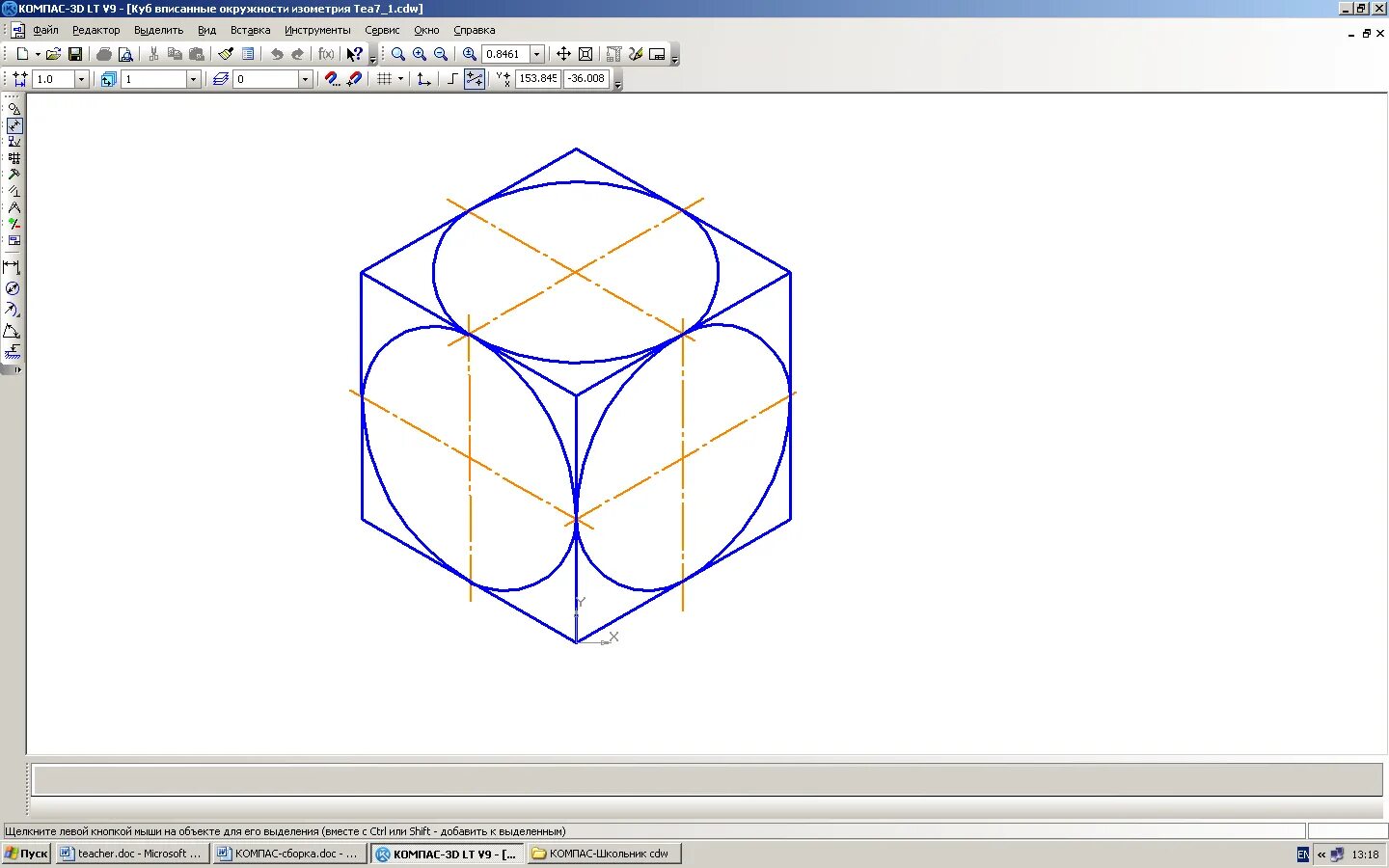Open the Editing hammer tools panel
Screen dimensions: 1389x868
[x=14, y=175]
